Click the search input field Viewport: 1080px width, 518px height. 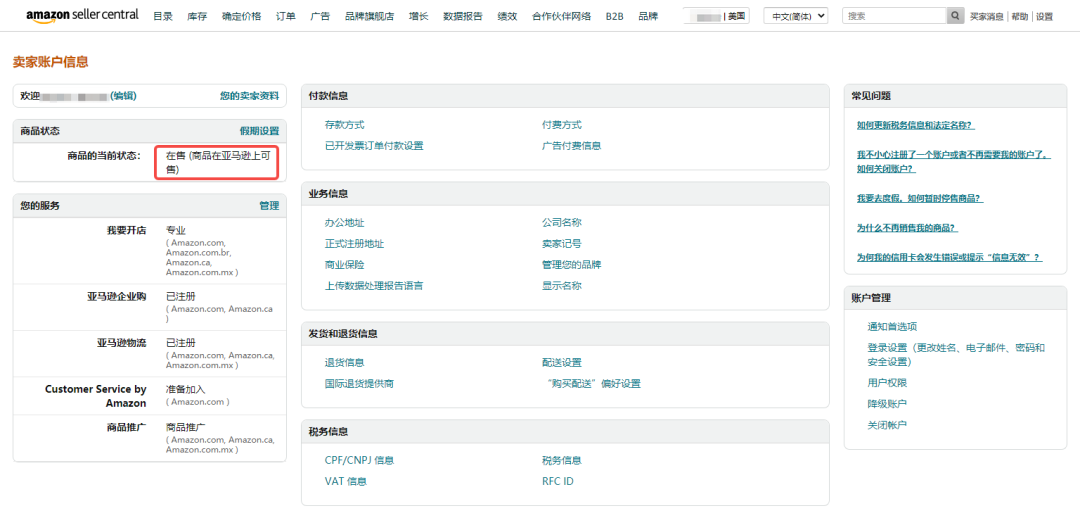pyautogui.click(x=895, y=16)
